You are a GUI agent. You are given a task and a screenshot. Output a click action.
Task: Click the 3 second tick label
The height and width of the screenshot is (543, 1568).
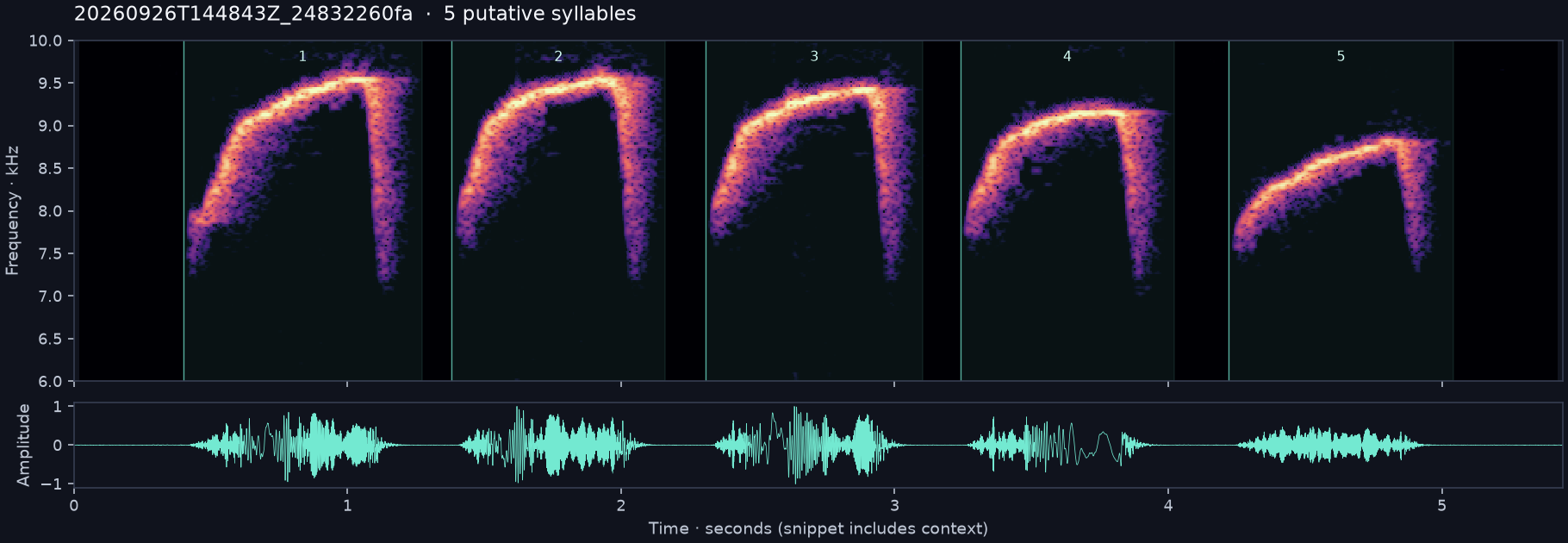[894, 505]
